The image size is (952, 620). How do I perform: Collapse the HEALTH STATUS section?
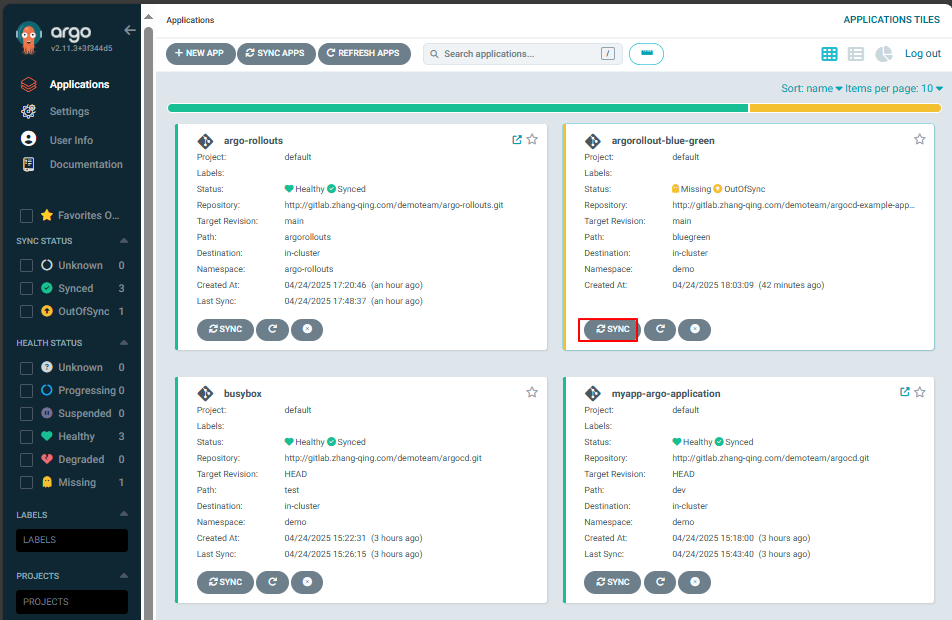pyautogui.click(x=124, y=342)
